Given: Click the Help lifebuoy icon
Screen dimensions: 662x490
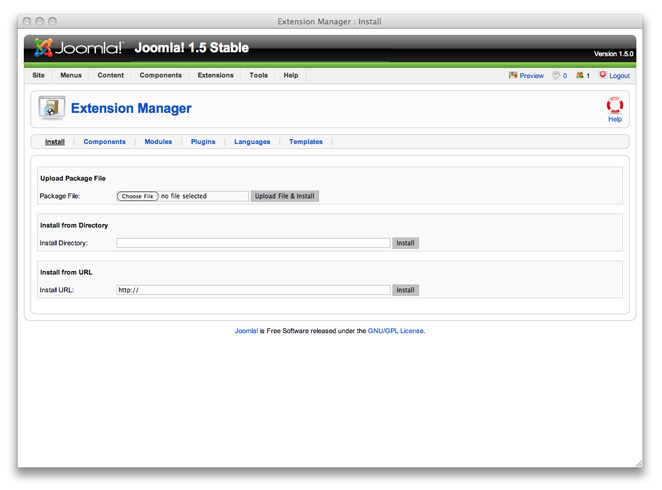Looking at the screenshot, I should coord(614,105).
